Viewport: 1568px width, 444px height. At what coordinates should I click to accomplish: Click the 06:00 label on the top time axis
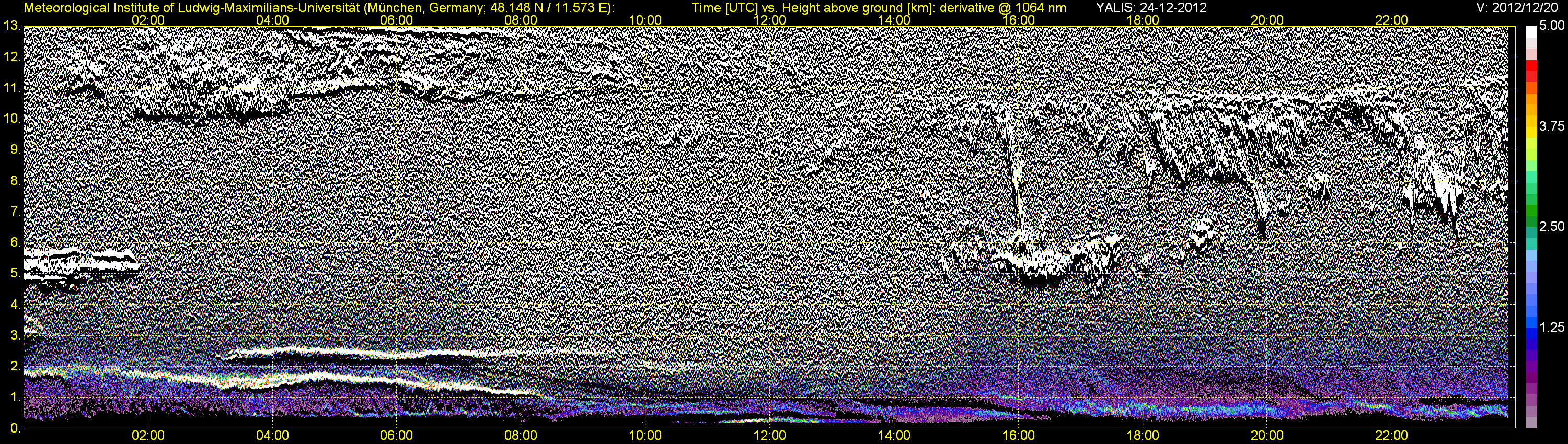[396, 20]
